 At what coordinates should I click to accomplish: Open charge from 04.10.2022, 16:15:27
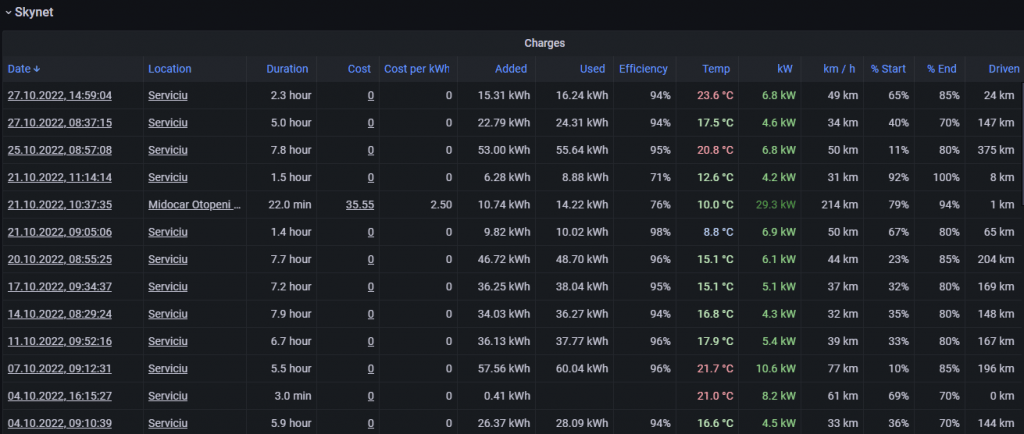click(x=59, y=396)
